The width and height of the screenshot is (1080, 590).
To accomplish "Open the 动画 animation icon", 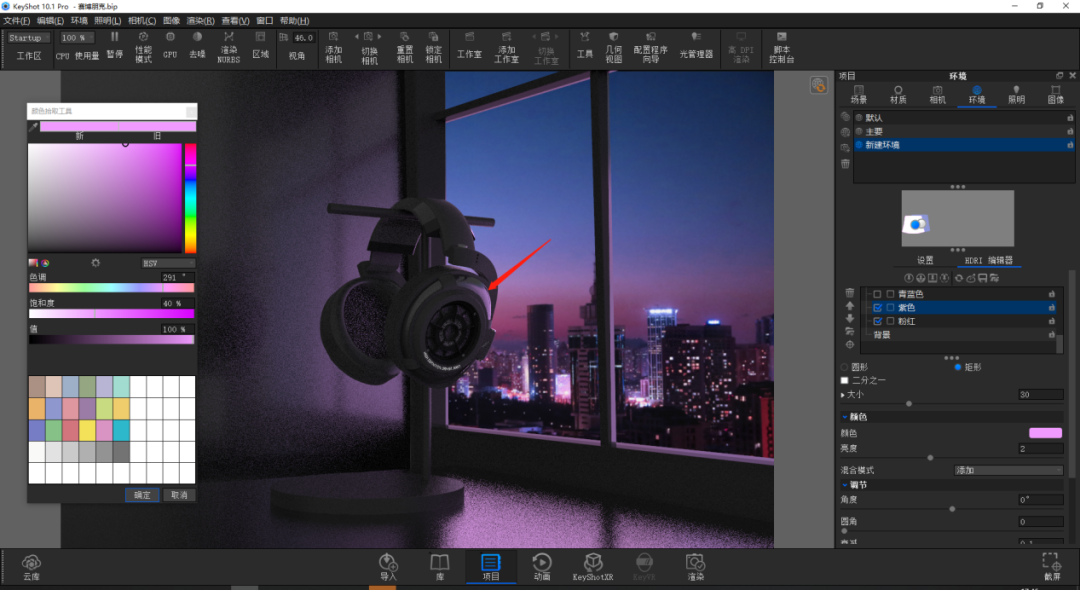I will coord(542,567).
